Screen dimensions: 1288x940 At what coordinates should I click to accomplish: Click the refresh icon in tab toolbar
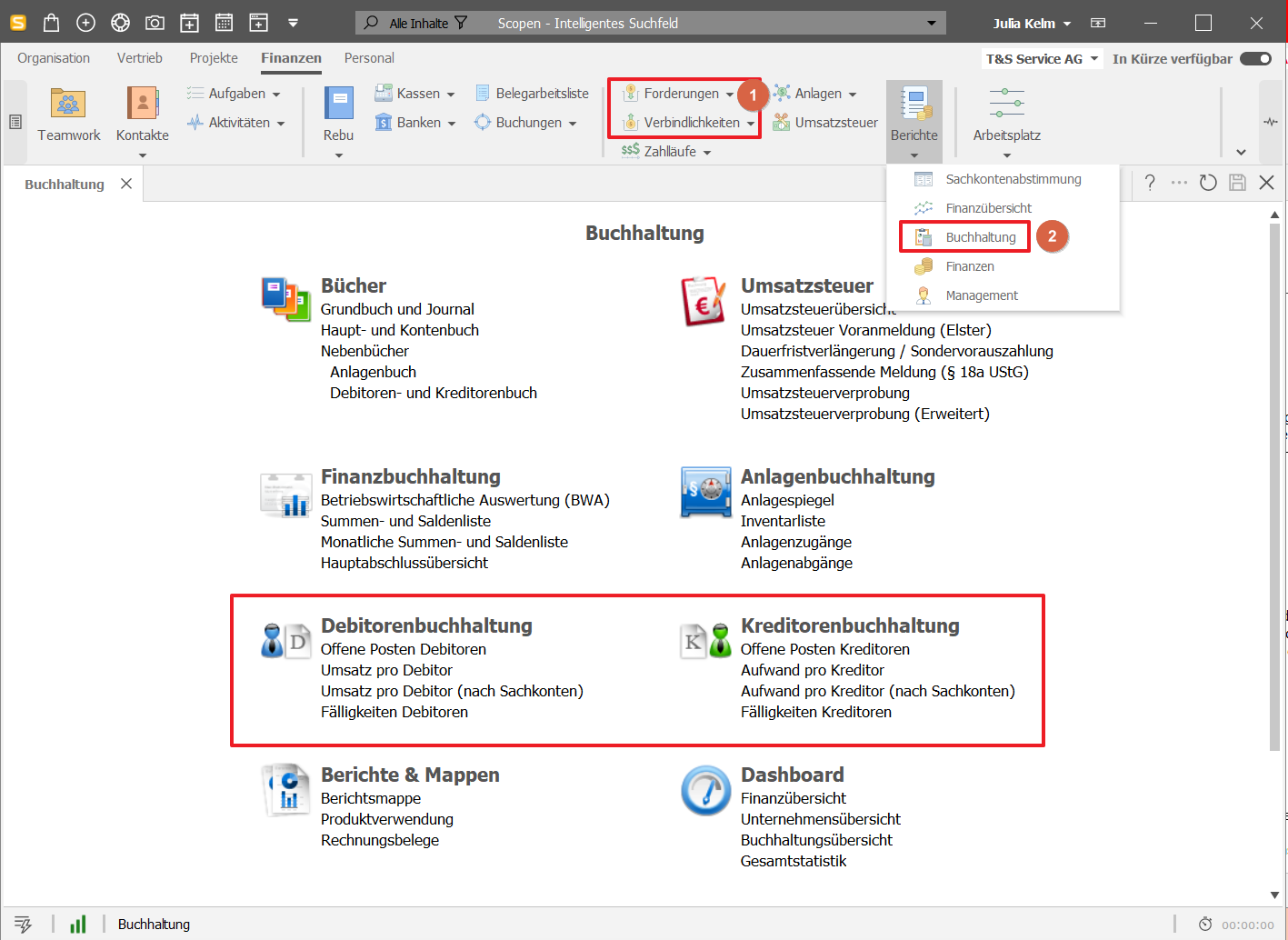click(x=1208, y=183)
